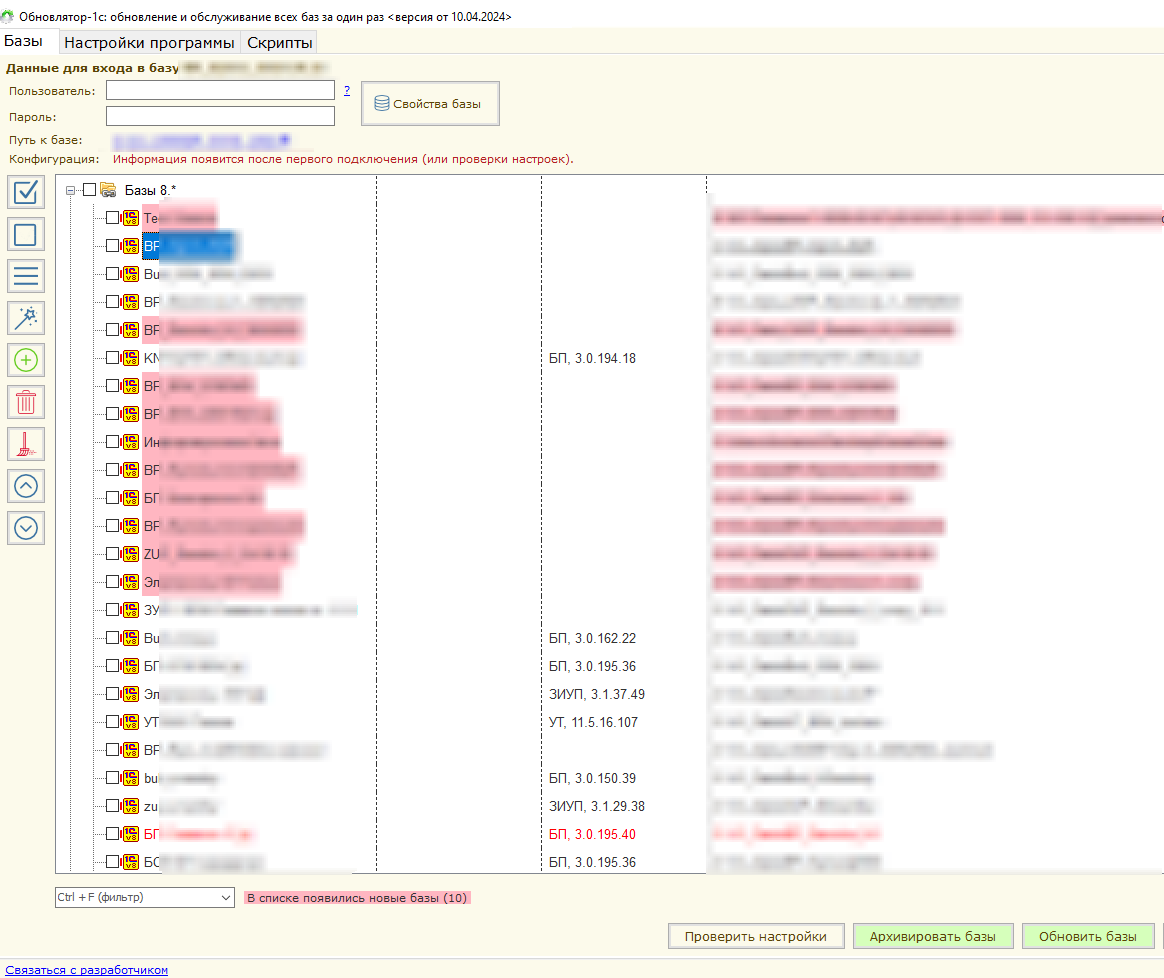1164x978 pixels.
Task: Select the ЗУП, 3.1.37.49 version cell
Action: 597,694
